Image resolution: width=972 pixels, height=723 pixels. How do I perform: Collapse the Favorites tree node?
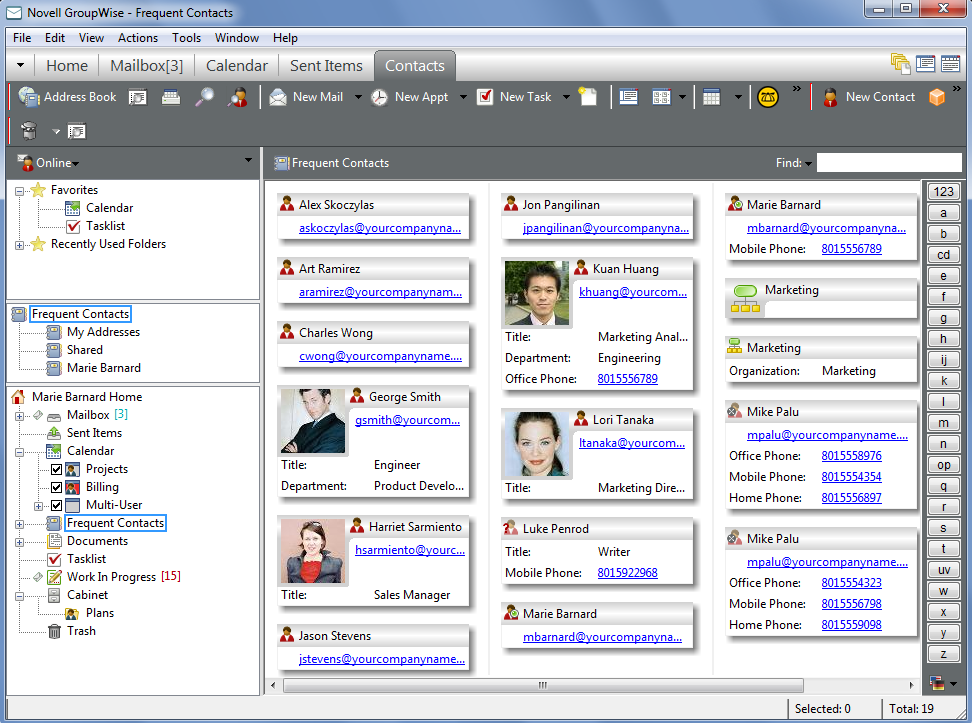tap(20, 191)
